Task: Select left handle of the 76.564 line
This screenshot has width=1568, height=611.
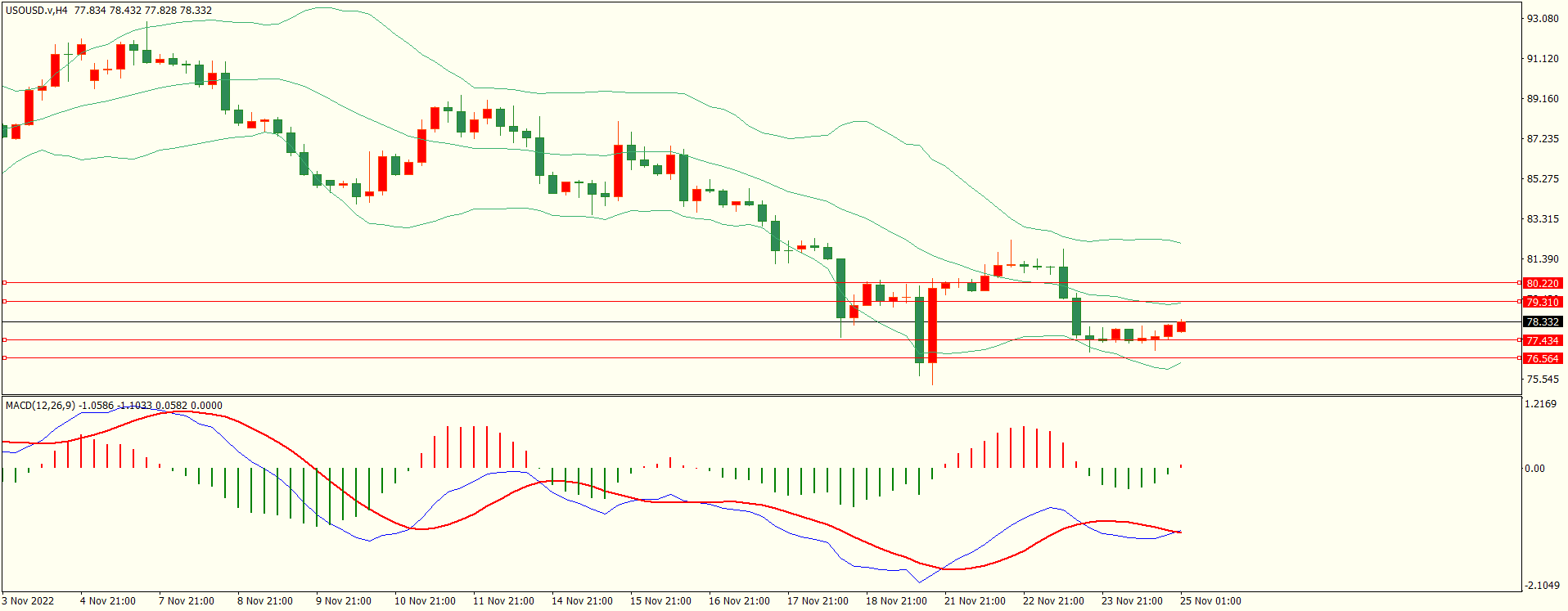Action: 5,358
